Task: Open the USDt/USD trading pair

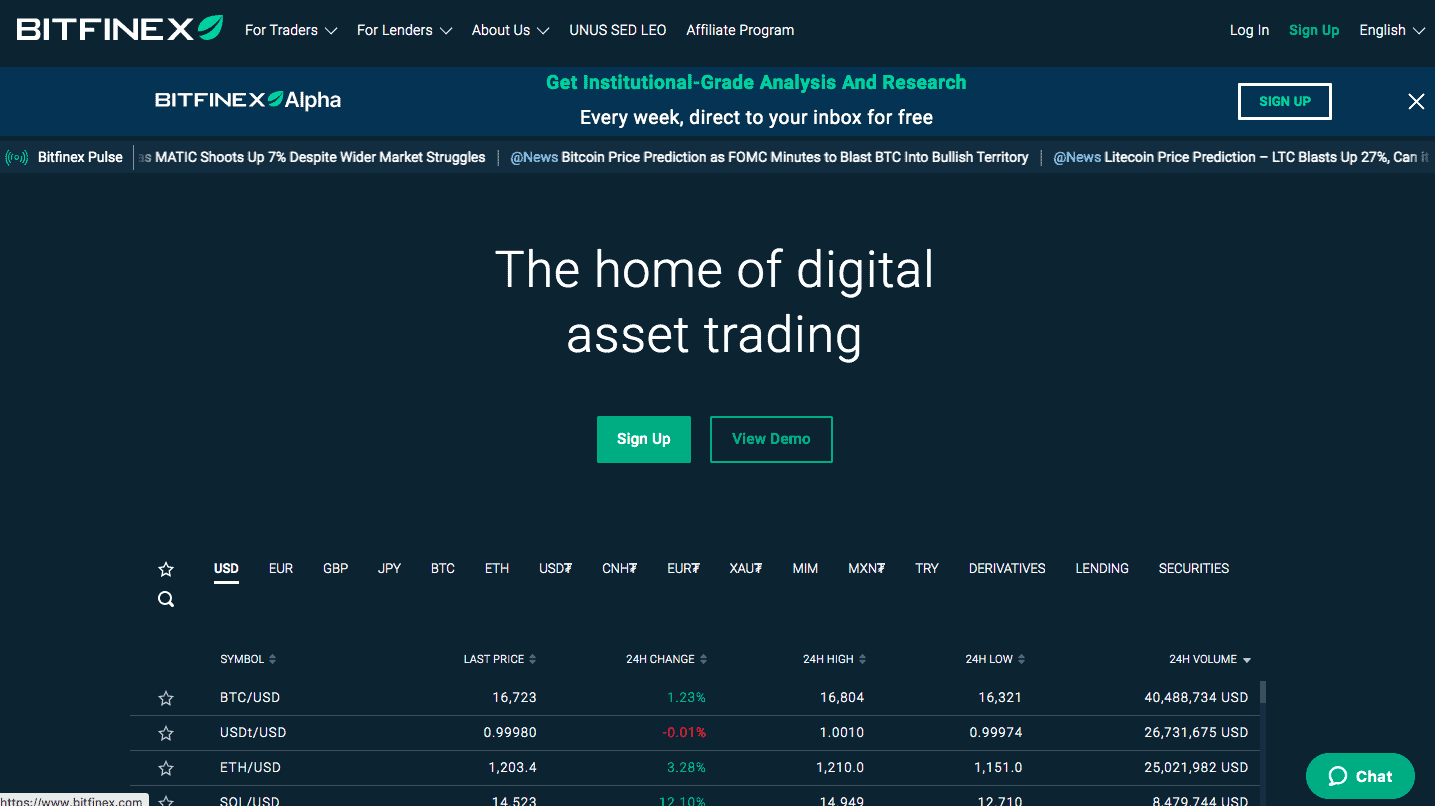Action: [253, 733]
